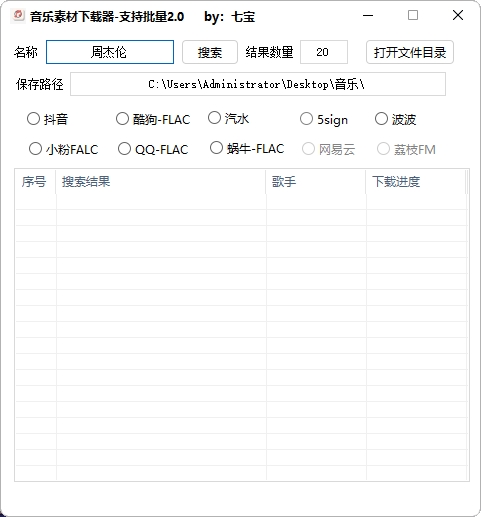Open the file directory with 打开文件目录

coord(410,52)
